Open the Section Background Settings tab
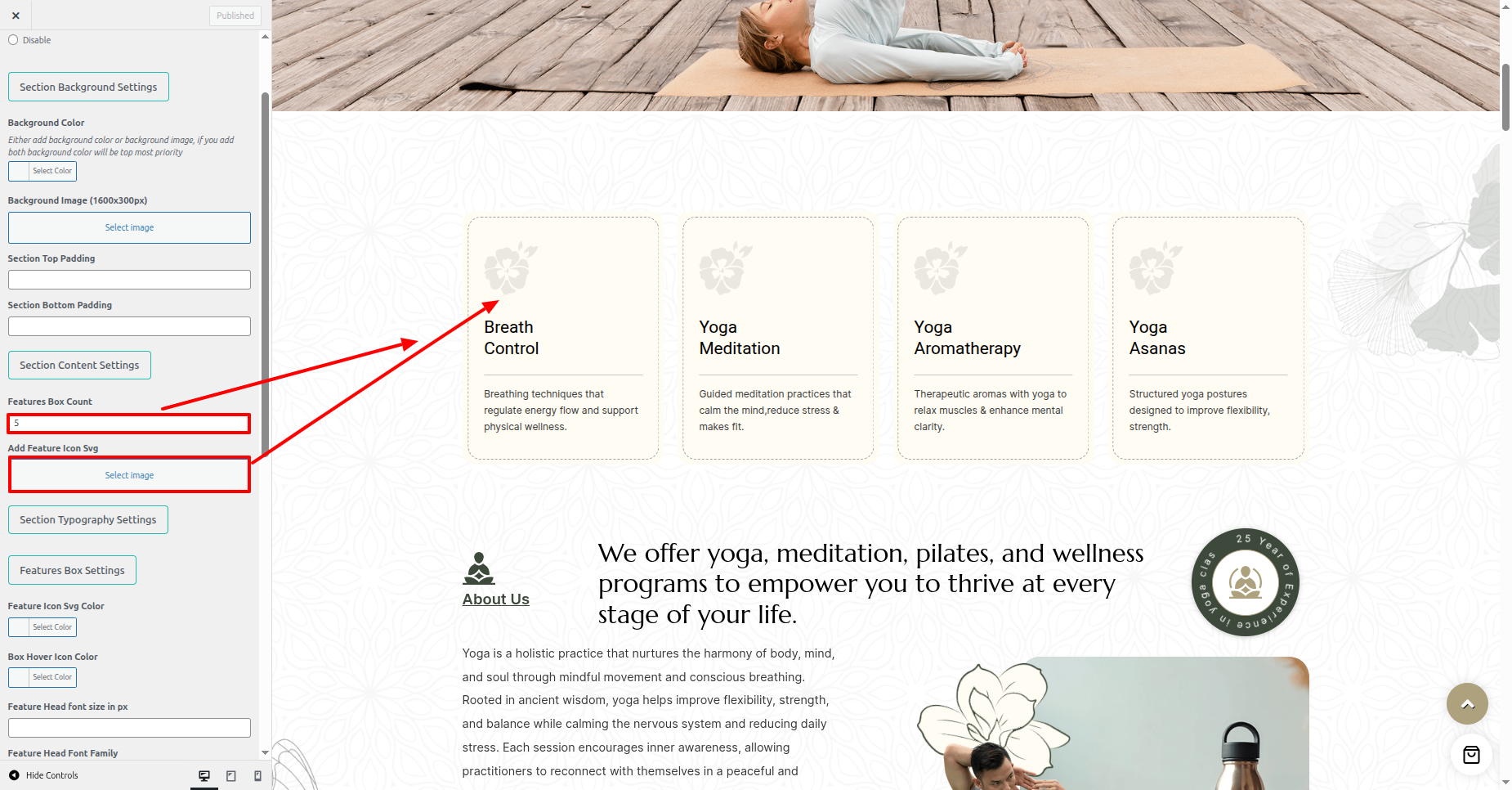 pos(88,87)
